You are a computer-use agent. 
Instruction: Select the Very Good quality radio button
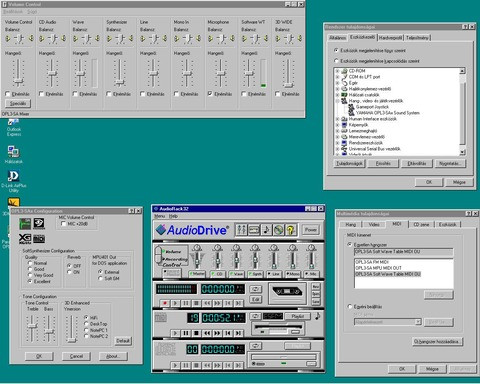click(30, 275)
